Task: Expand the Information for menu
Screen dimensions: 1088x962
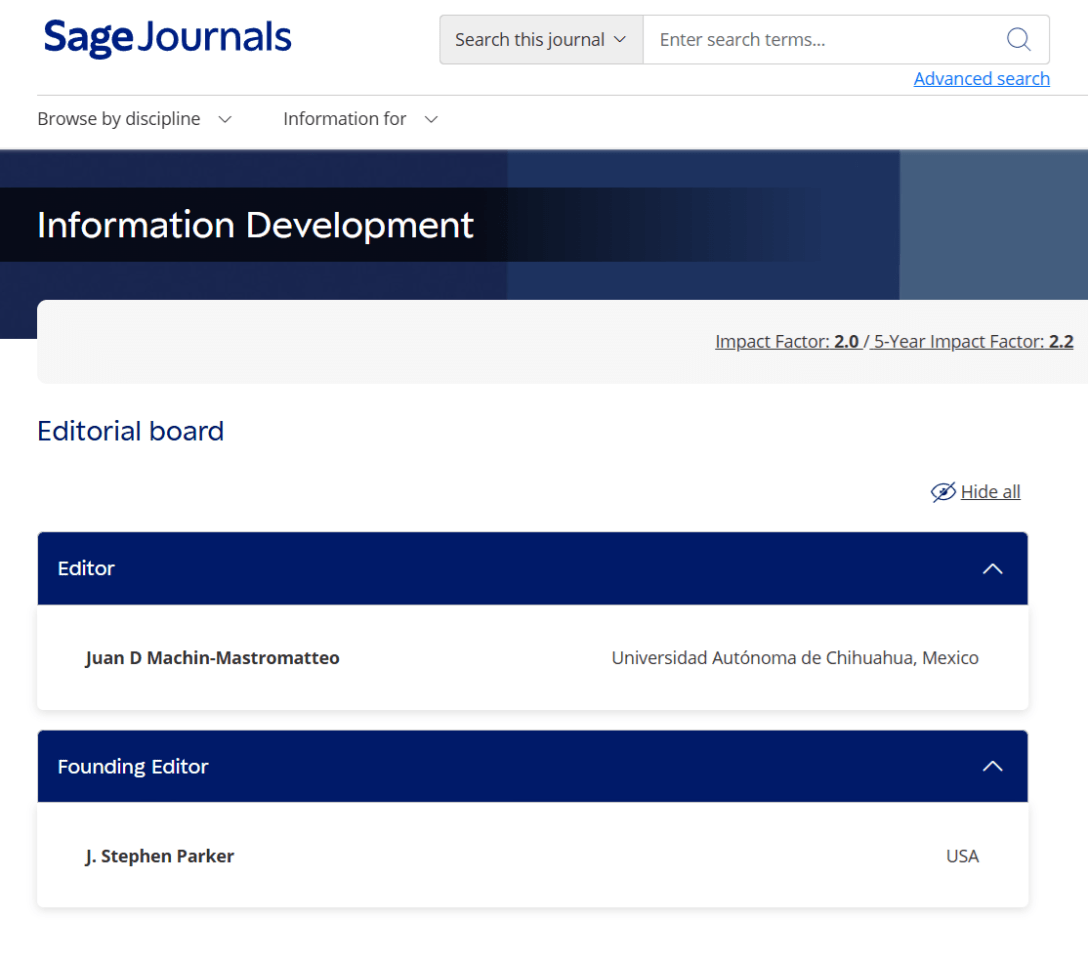Action: (x=345, y=119)
